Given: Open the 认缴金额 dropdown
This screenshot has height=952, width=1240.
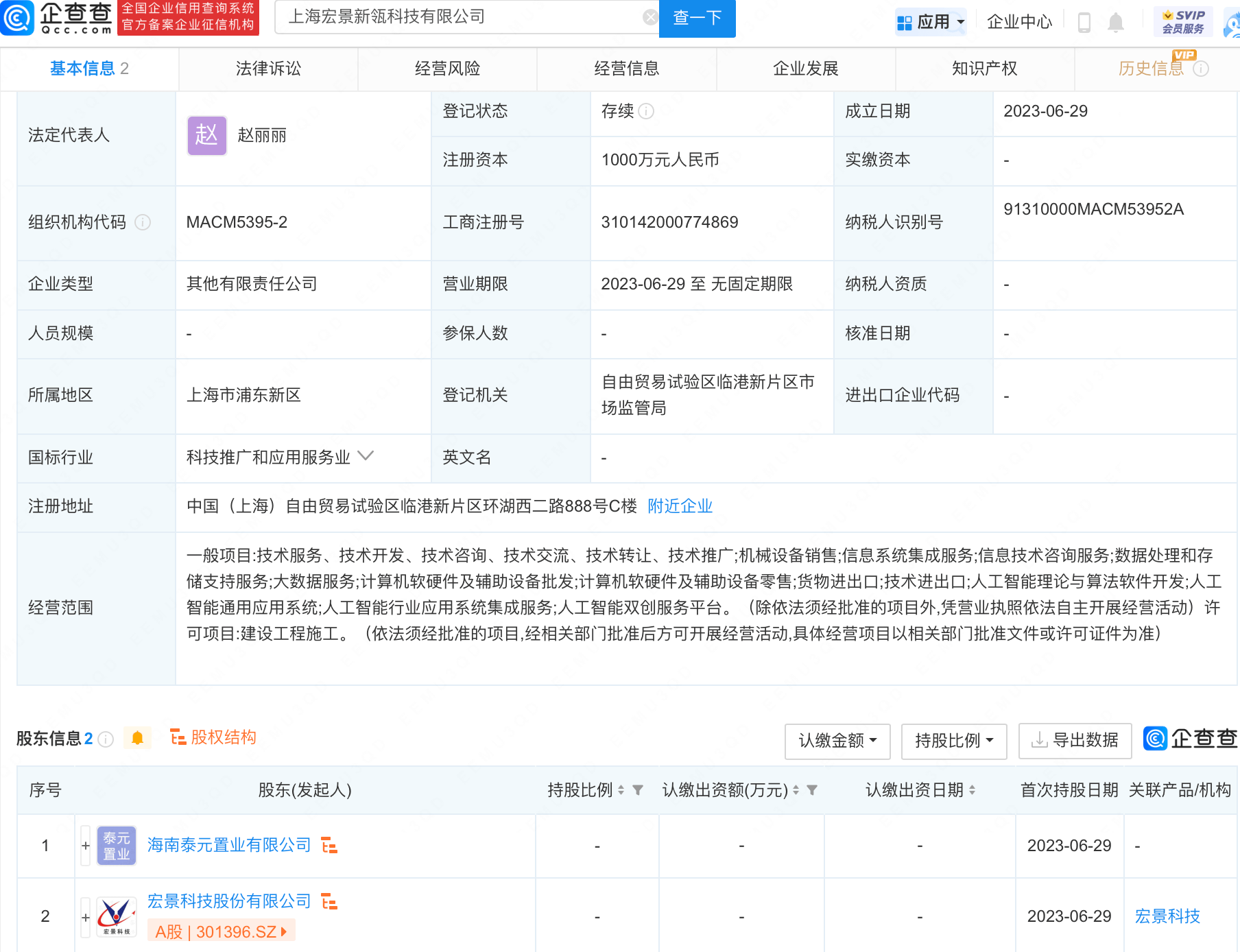Looking at the screenshot, I should 837,741.
